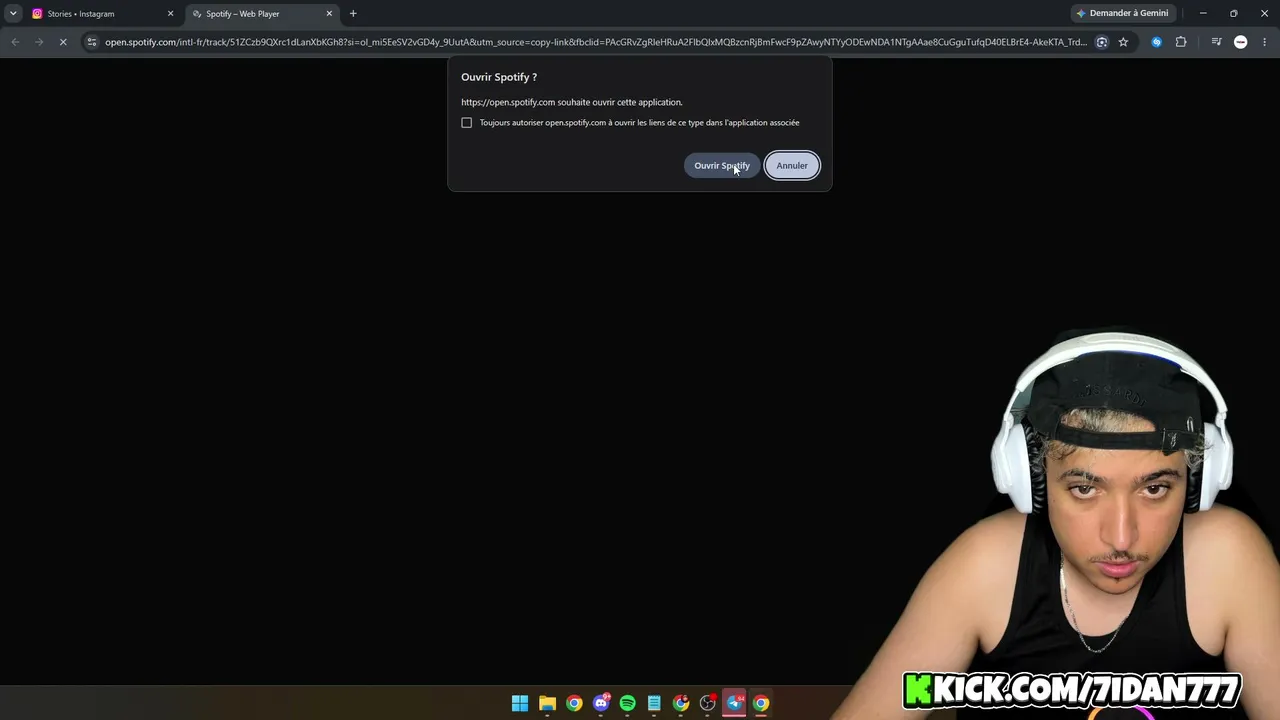Open the Chrome three-dot menu
Screen dimensions: 1280x720
(1265, 42)
